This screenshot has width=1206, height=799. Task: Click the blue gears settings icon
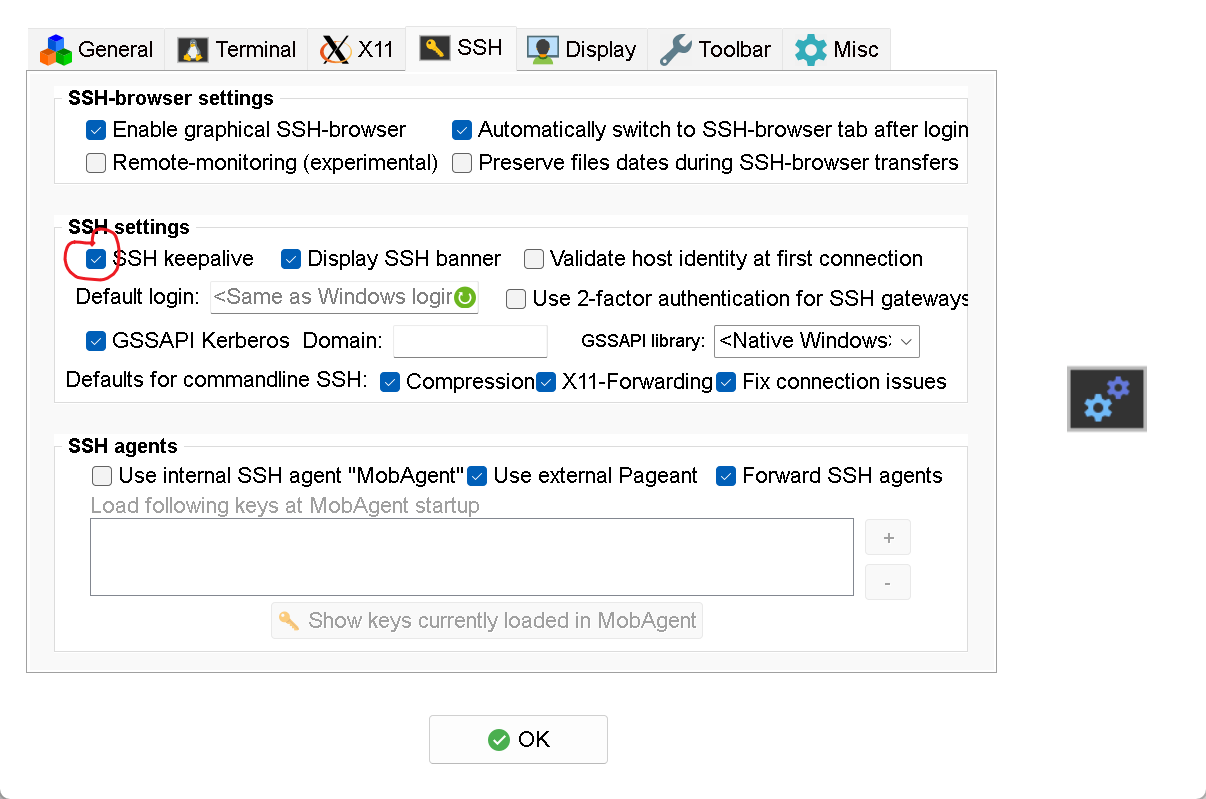(1107, 398)
